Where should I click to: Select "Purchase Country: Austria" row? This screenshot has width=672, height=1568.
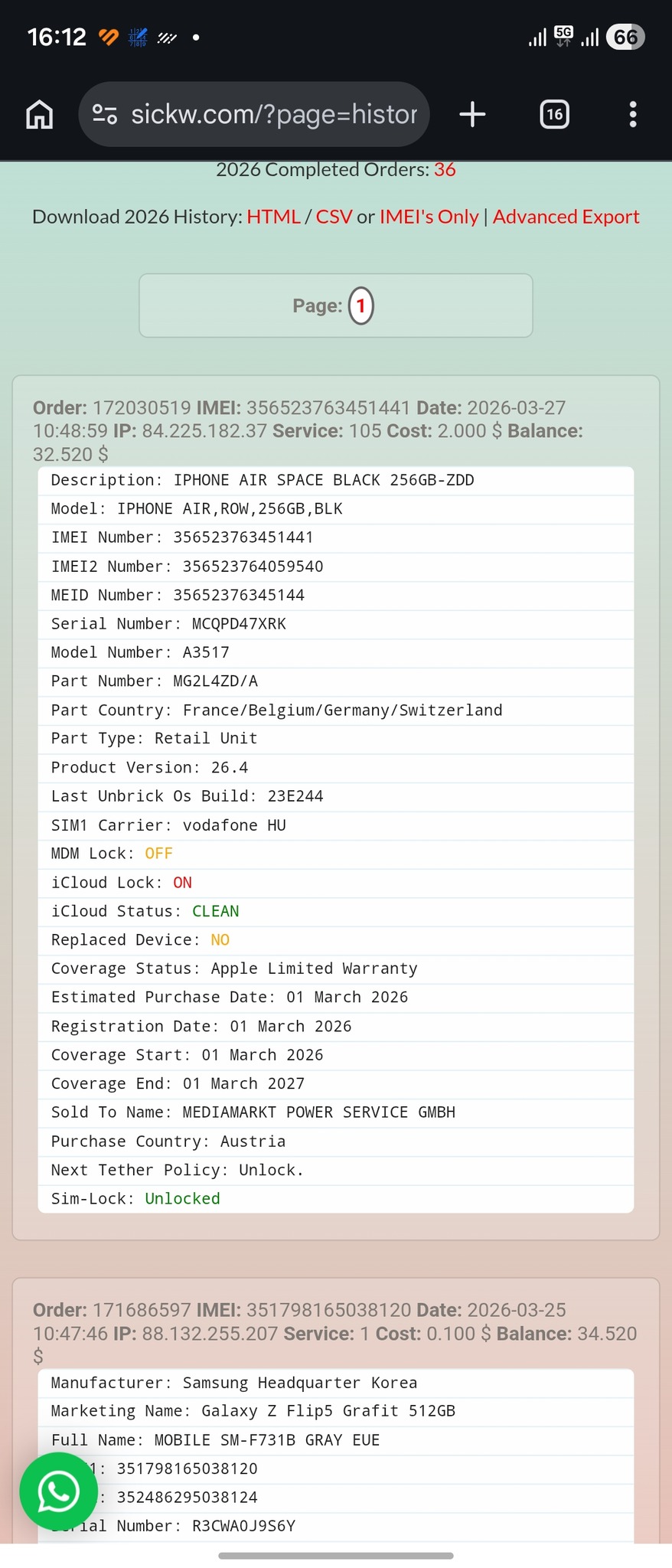336,1142
